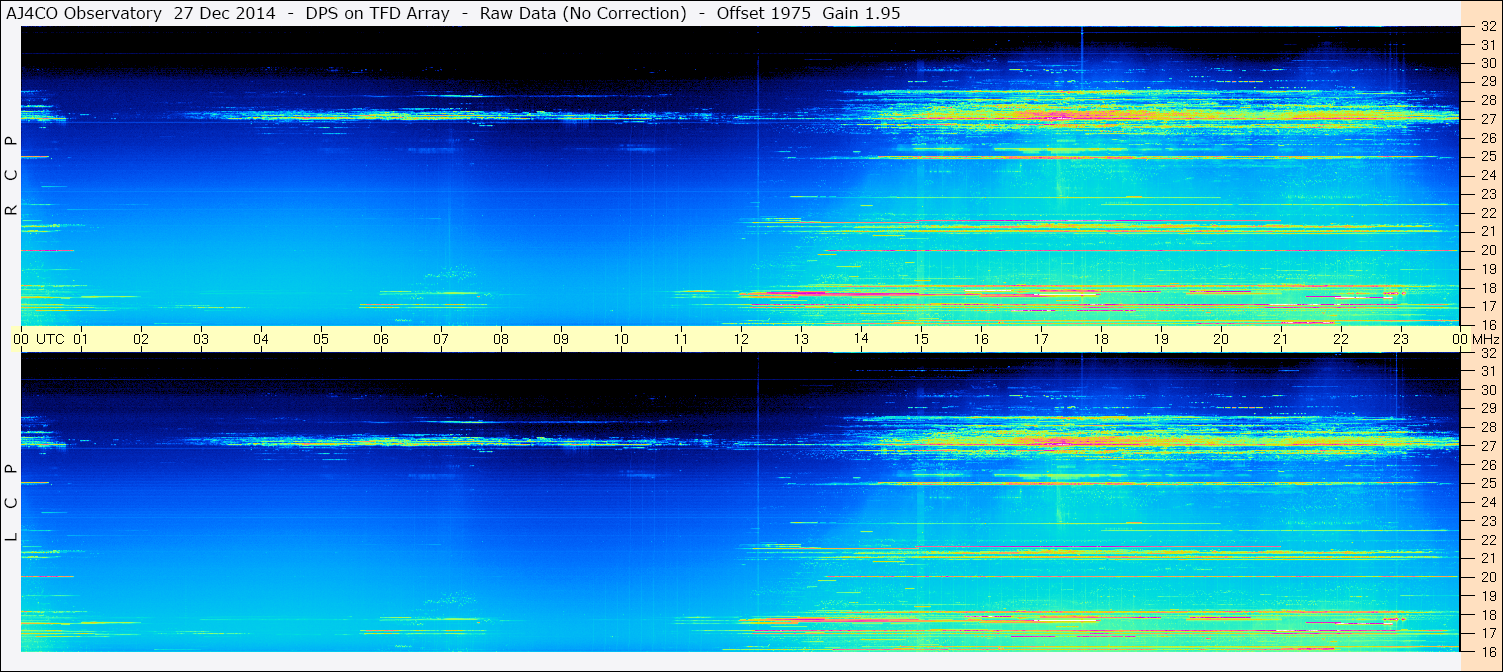1503x672 pixels.
Task: Click the MHz unit label on time axis
Action: pyautogui.click(x=1485, y=339)
